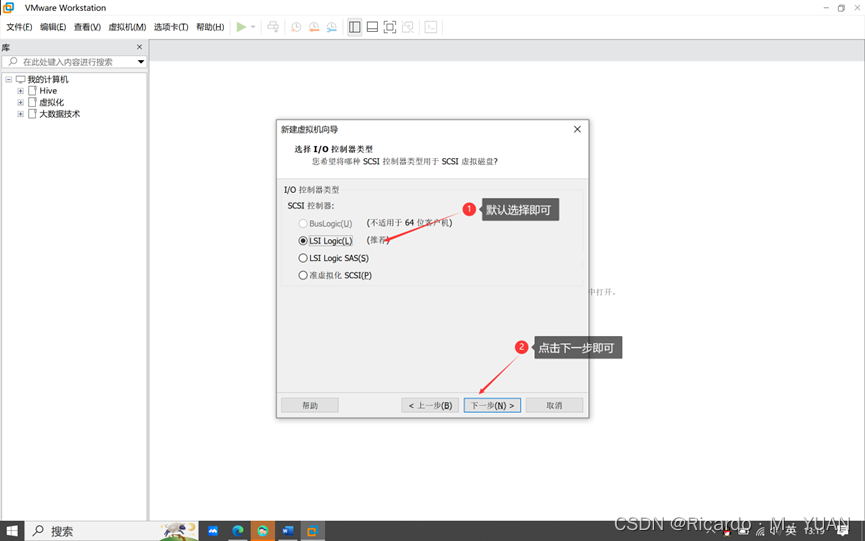Click the 大数据技术 folder document icon
The width and height of the screenshot is (865, 541).
(32, 114)
